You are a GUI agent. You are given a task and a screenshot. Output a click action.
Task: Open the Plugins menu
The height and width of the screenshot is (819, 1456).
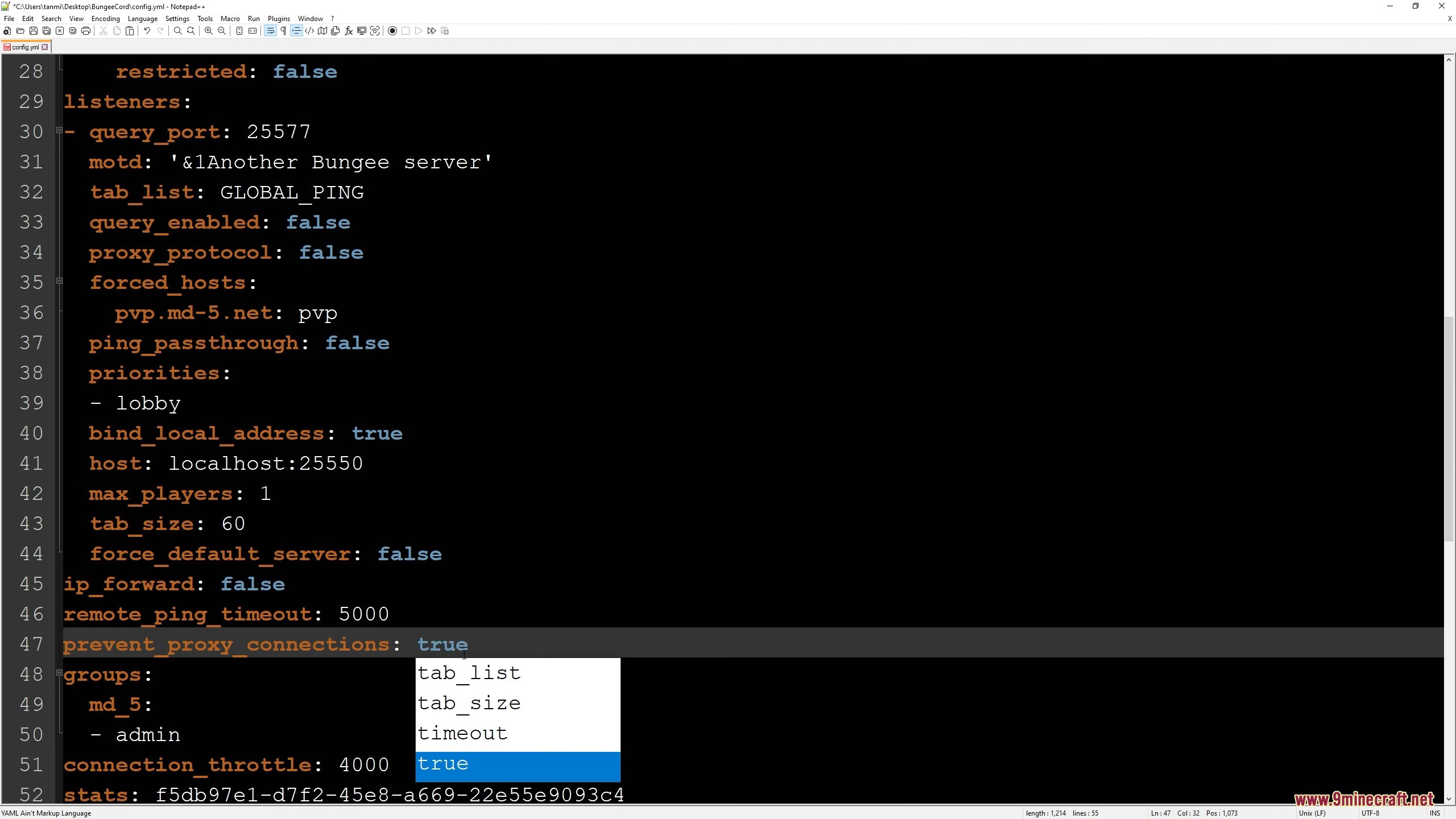pyautogui.click(x=279, y=18)
